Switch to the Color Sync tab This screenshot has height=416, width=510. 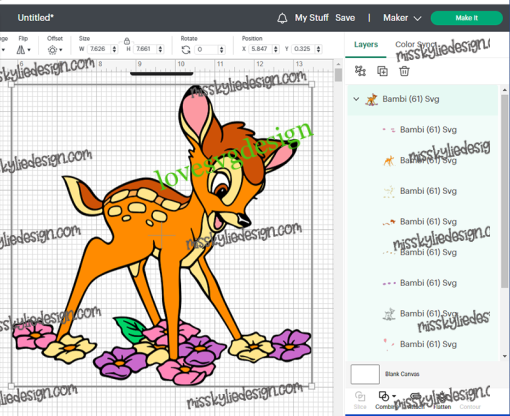tap(415, 44)
